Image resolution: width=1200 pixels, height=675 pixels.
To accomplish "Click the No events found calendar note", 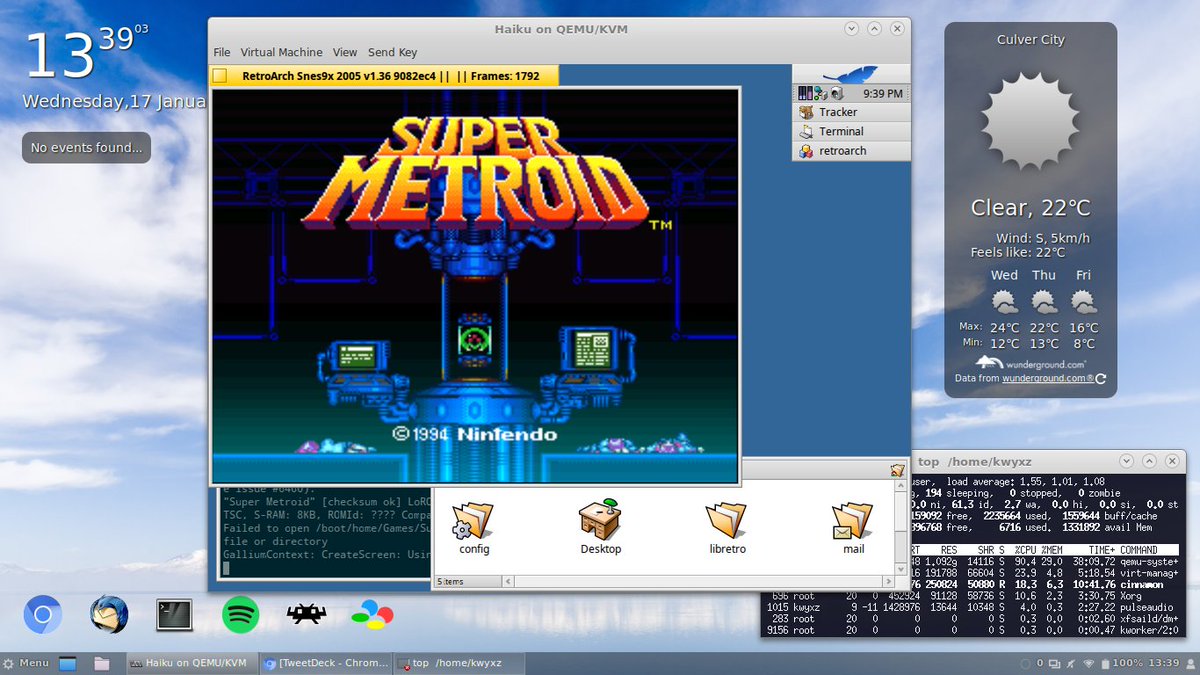I will (x=86, y=148).
